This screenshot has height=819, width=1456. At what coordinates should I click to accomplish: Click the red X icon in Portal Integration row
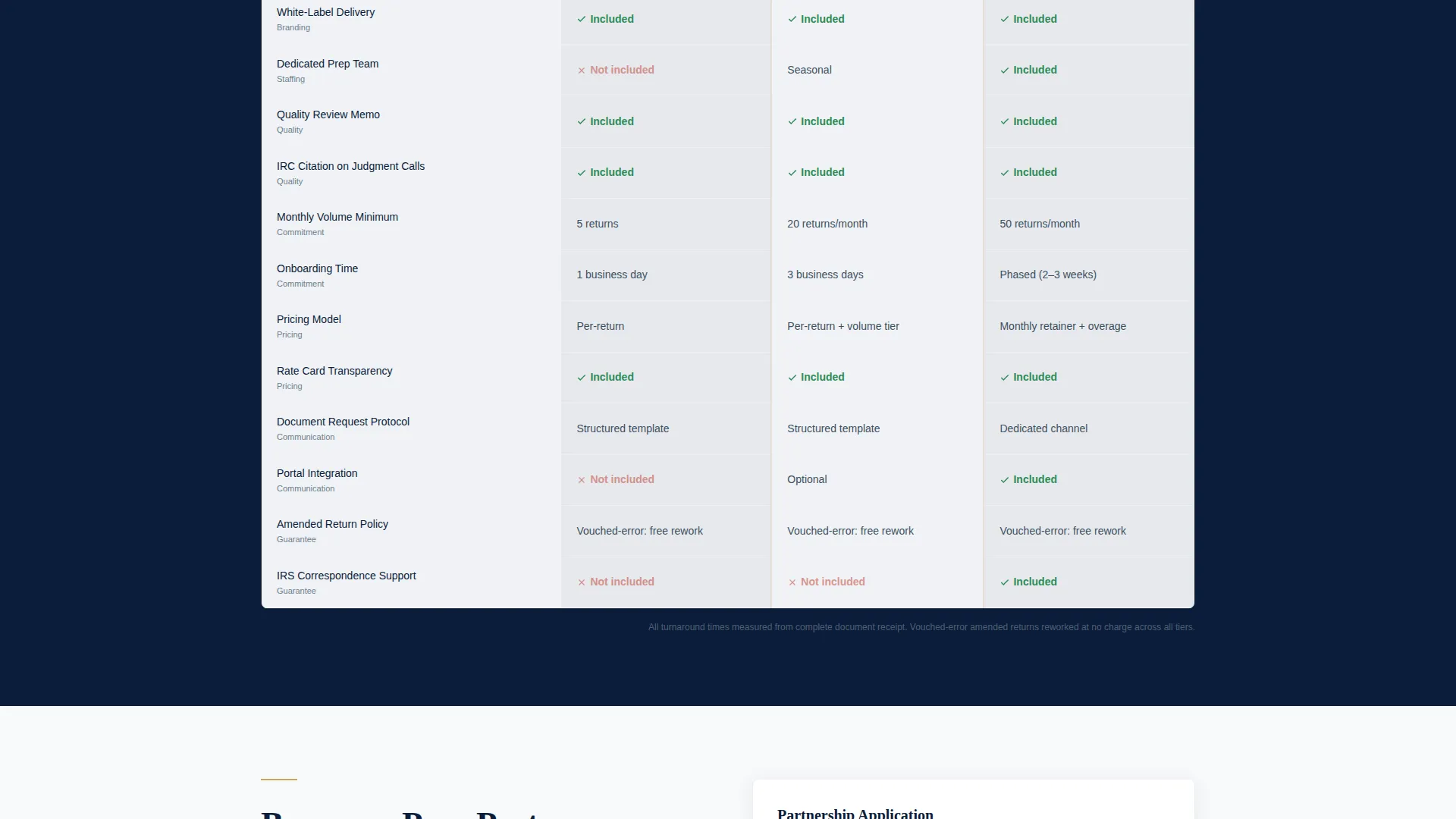click(x=582, y=480)
